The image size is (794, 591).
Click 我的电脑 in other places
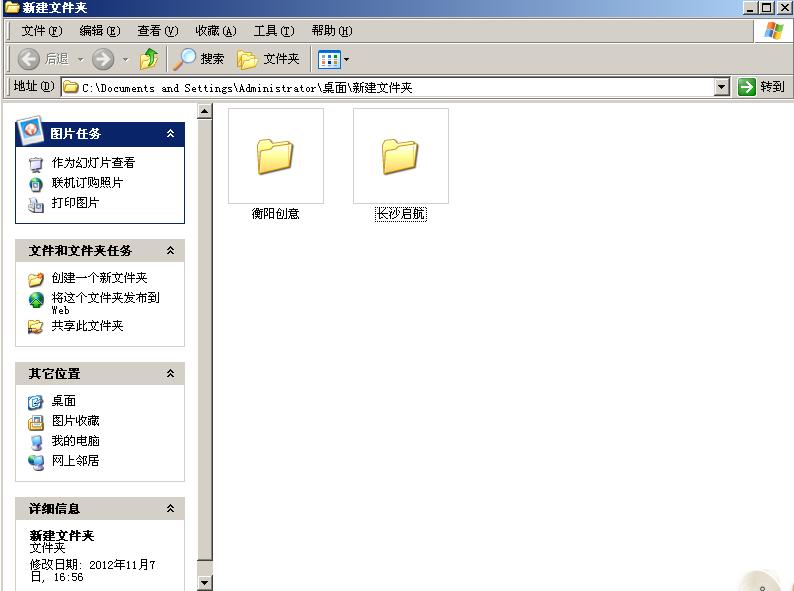[x=75, y=441]
